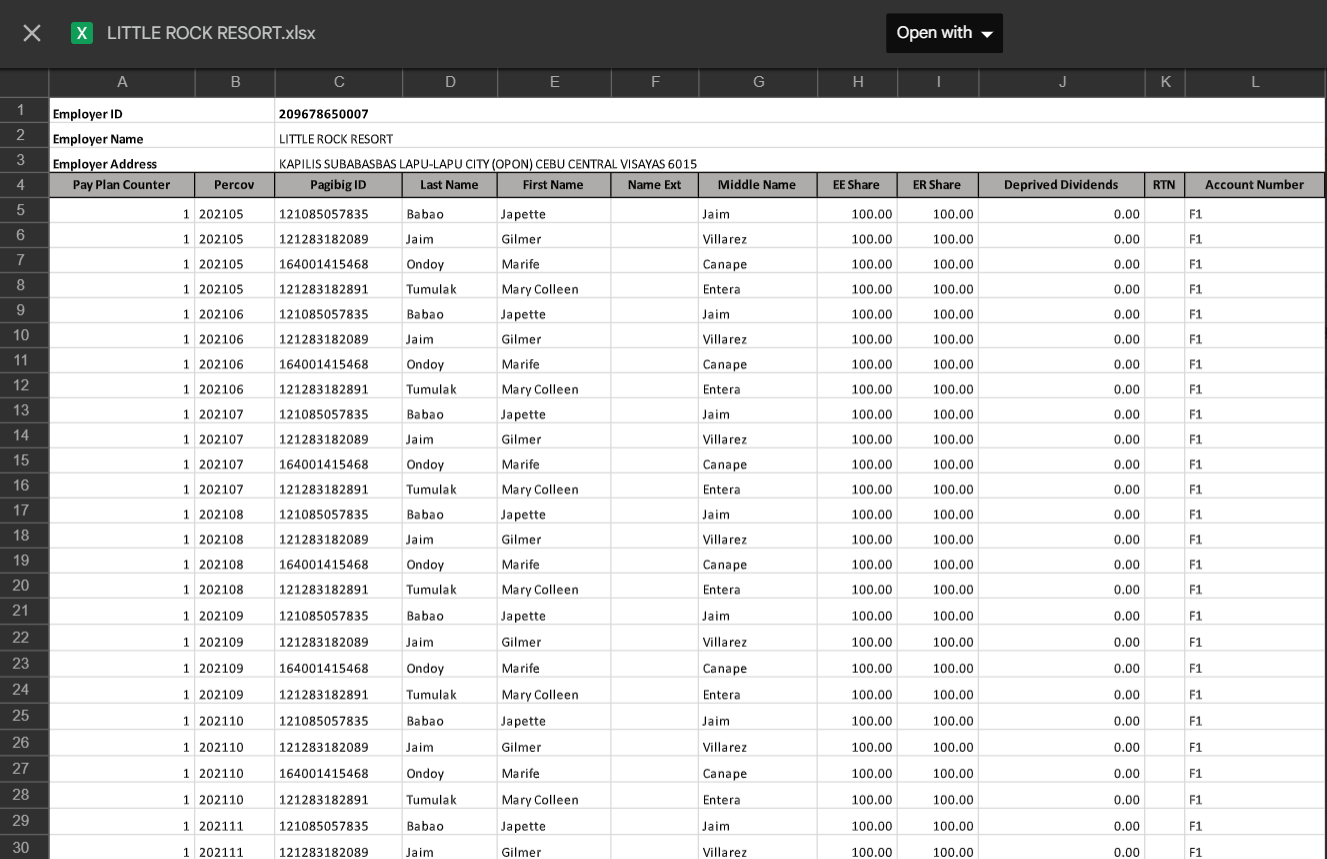Viewport: 1327px width, 859px height.
Task: Select column header I
Action: click(x=938, y=82)
